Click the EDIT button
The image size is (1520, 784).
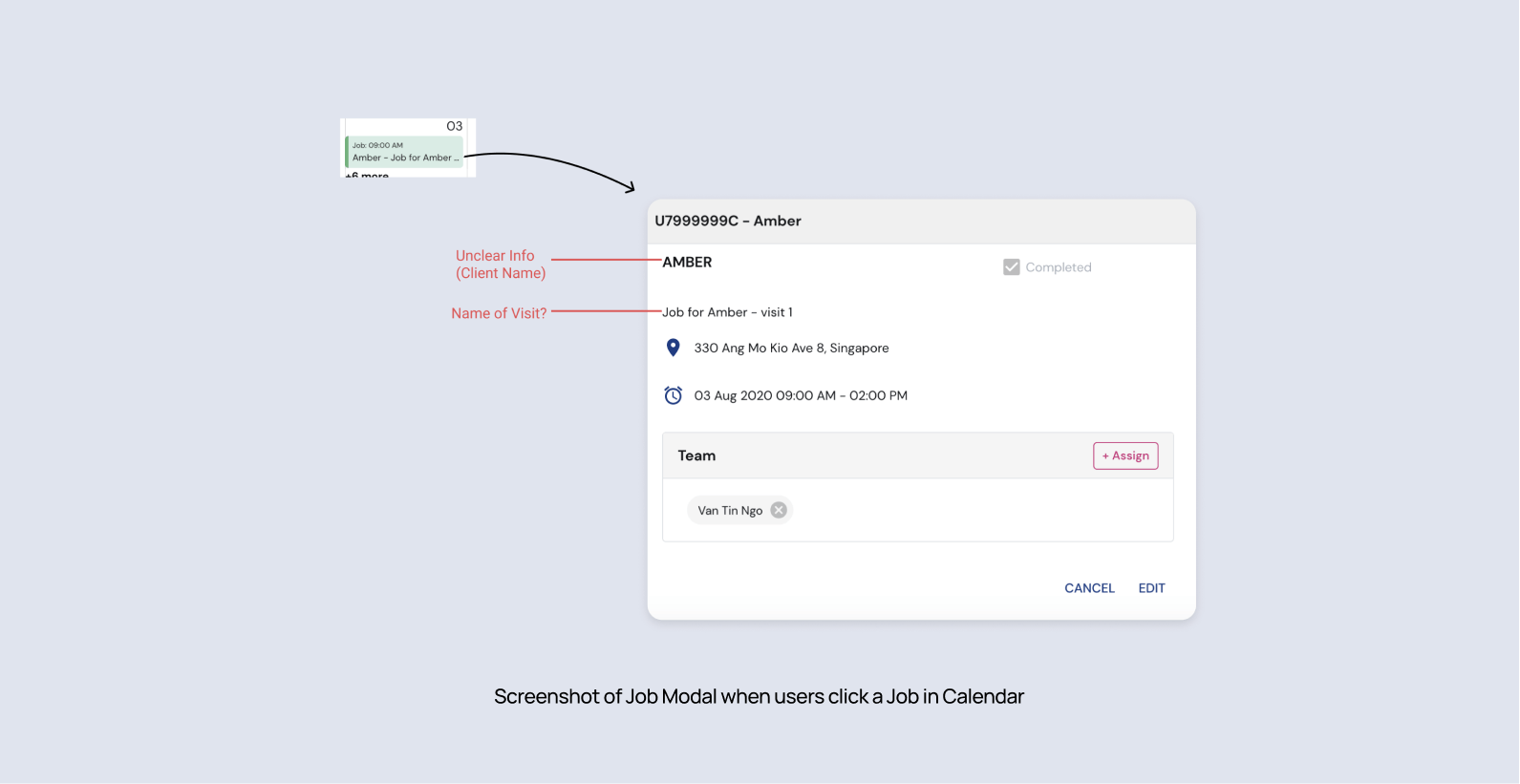coord(1151,588)
